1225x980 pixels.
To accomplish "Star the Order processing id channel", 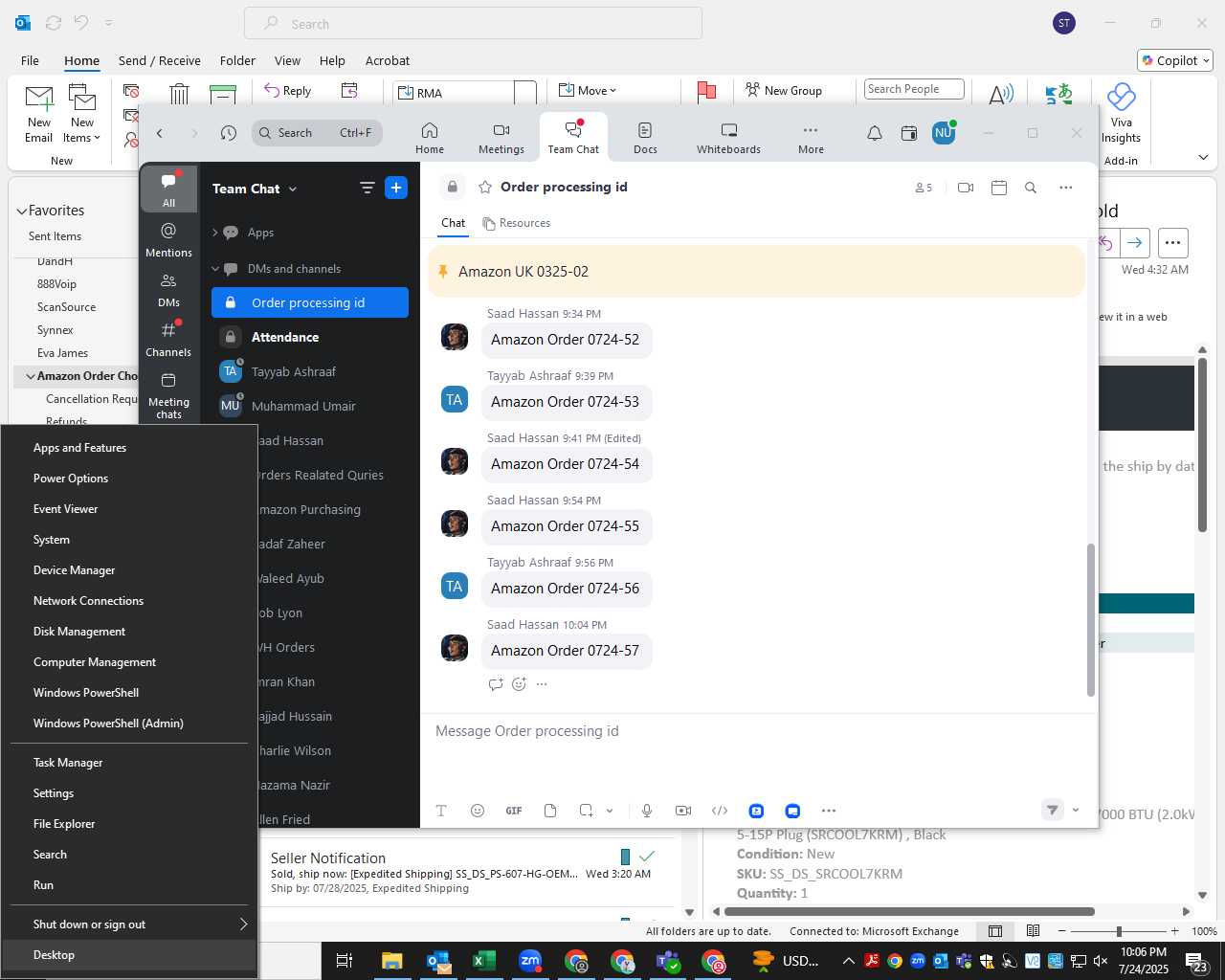I will tap(485, 188).
